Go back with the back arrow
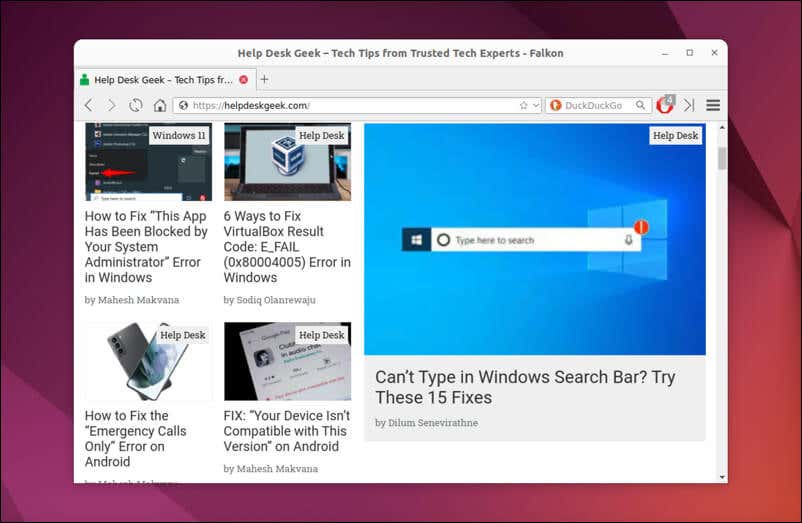 coord(89,105)
